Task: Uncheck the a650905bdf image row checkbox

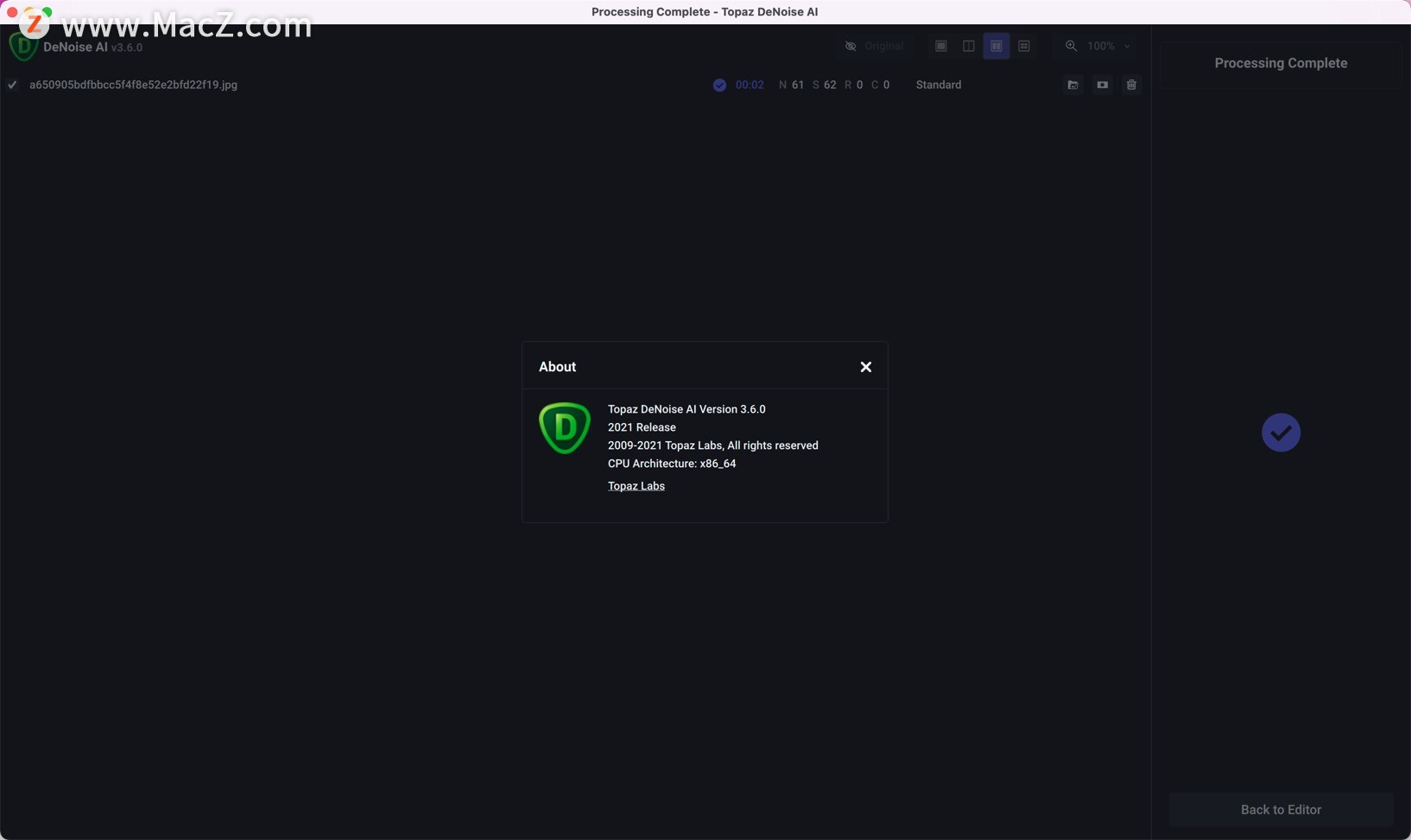Action: click(x=12, y=85)
